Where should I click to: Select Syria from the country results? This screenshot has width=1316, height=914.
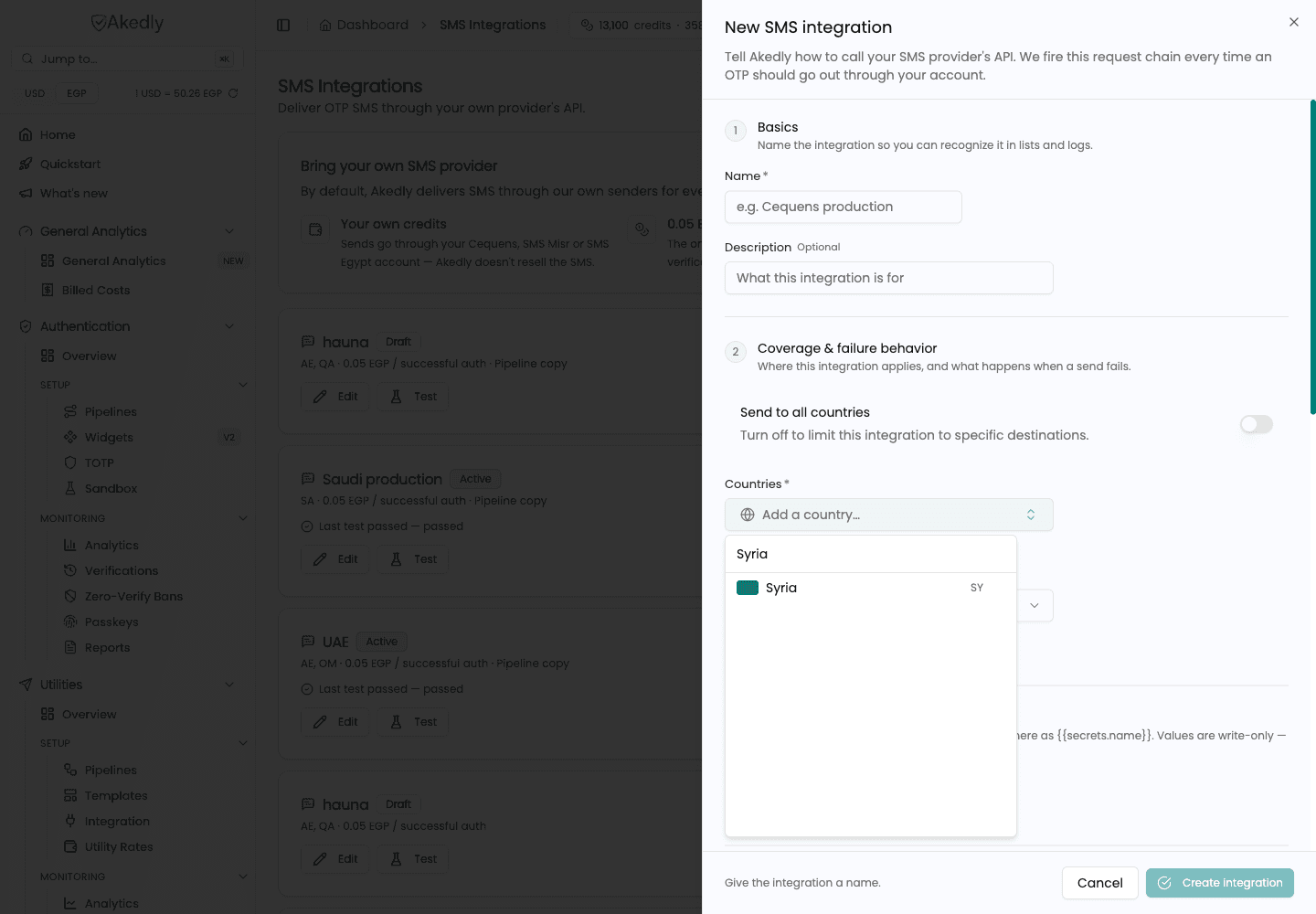coord(871,588)
